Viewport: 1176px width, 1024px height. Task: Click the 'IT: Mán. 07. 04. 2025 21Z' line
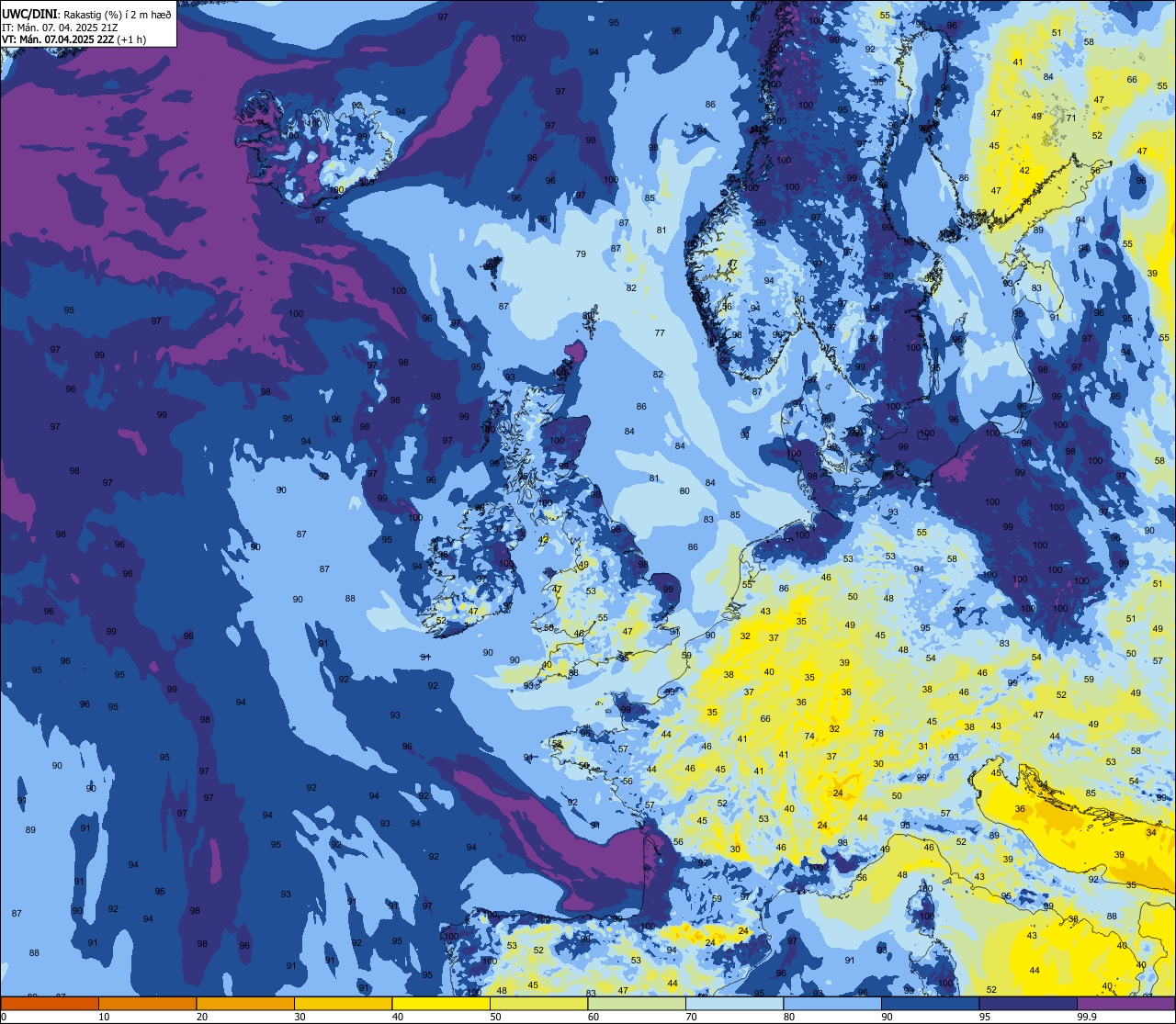tap(60, 26)
